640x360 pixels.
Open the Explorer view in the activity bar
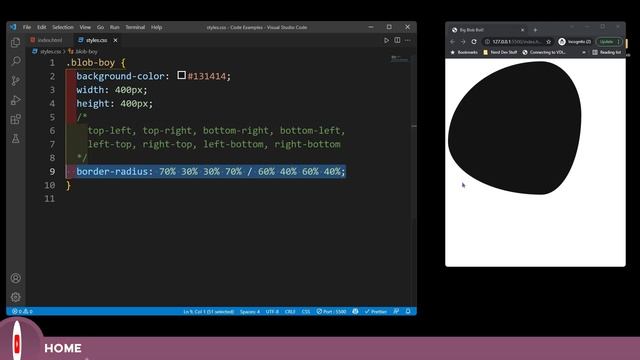click(x=16, y=42)
